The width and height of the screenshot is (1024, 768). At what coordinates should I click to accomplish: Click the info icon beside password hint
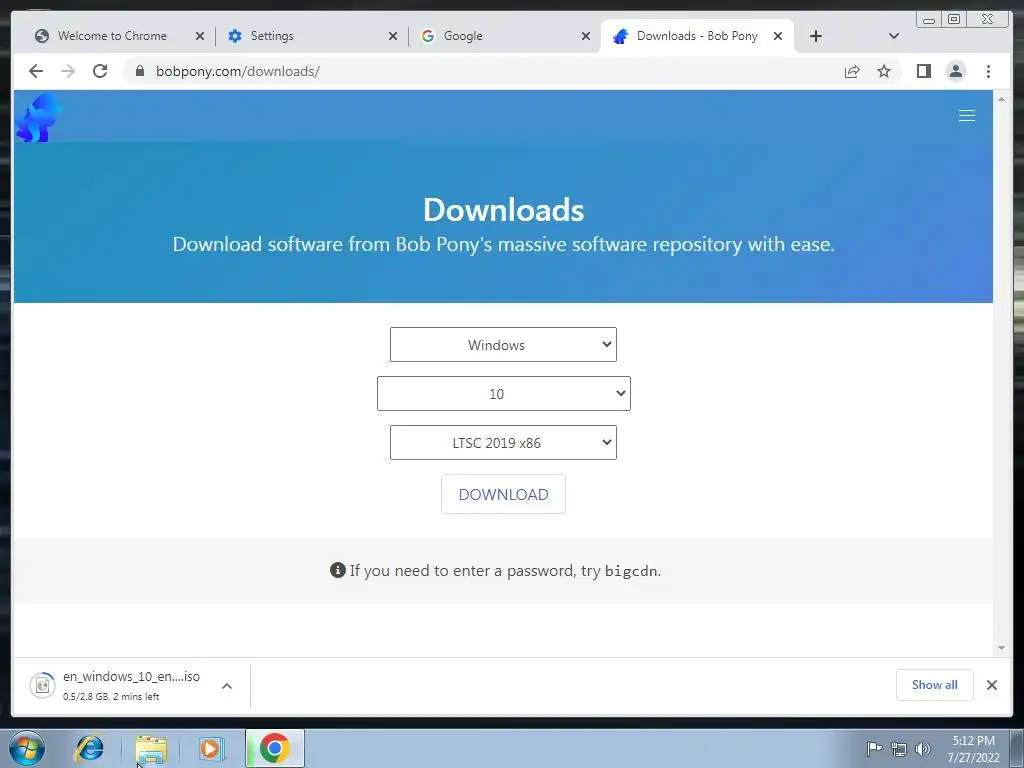tap(338, 570)
